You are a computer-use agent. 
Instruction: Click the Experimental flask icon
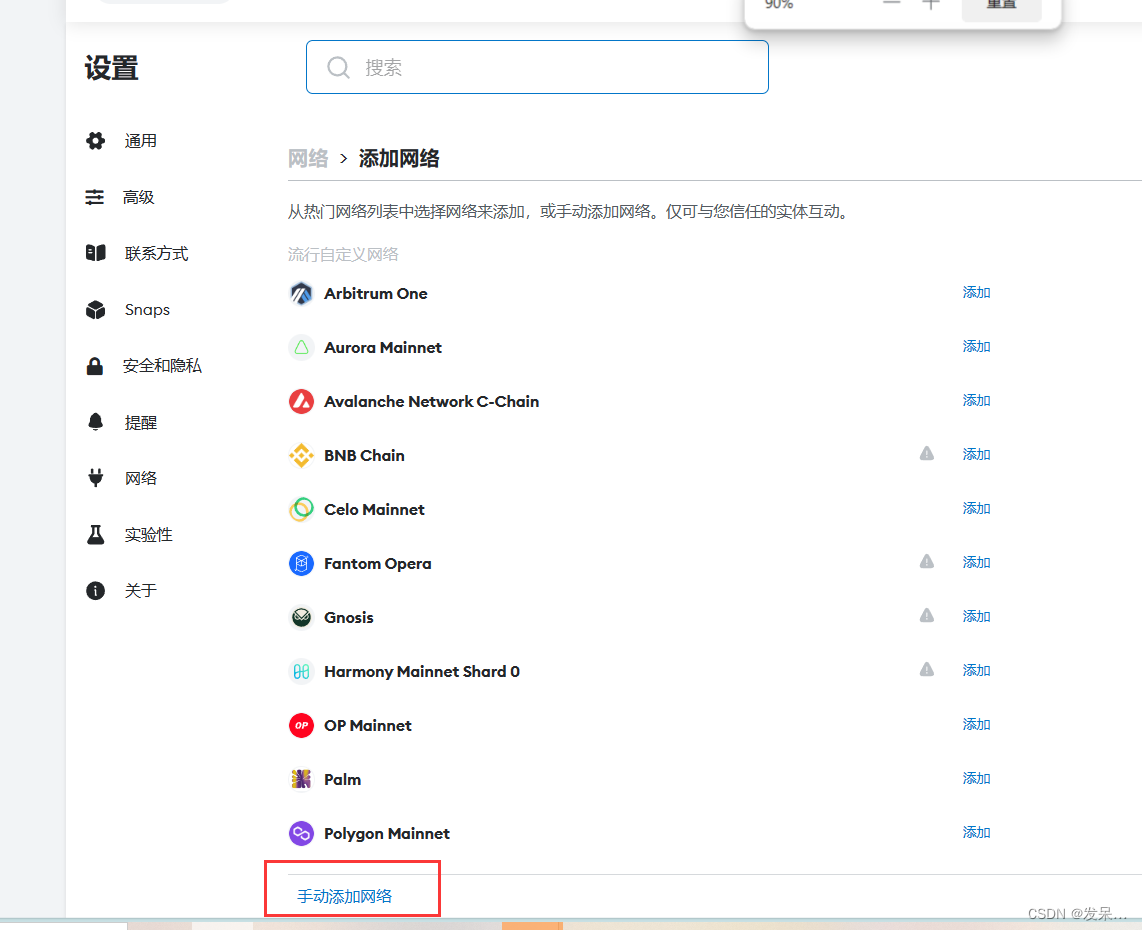tap(95, 535)
